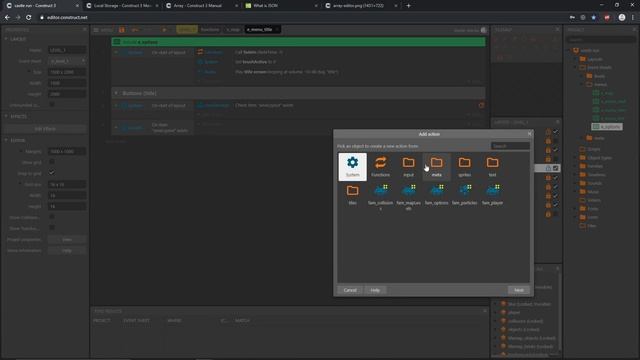640x360 pixels.
Task: Open the Local Storage manual browser tab
Action: tap(122, 6)
